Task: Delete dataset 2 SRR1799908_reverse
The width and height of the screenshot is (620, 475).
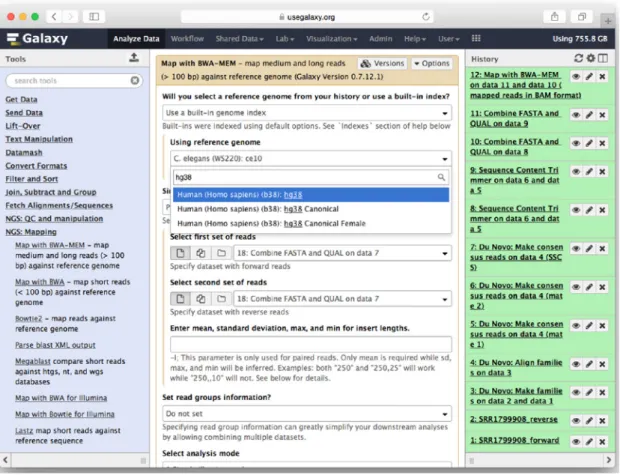Action: (602, 421)
